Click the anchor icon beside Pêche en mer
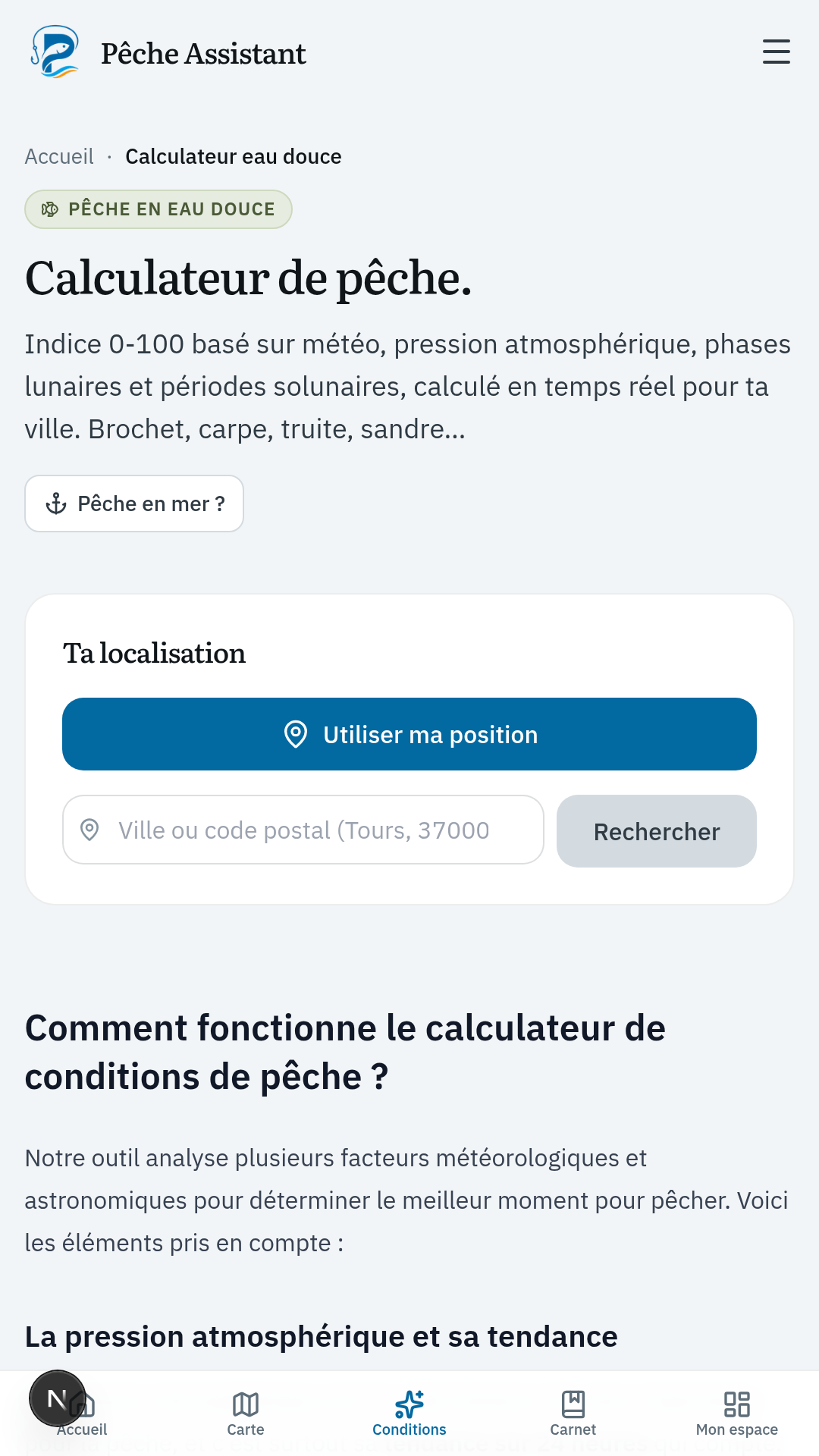The width and height of the screenshot is (819, 1456). pos(56,504)
